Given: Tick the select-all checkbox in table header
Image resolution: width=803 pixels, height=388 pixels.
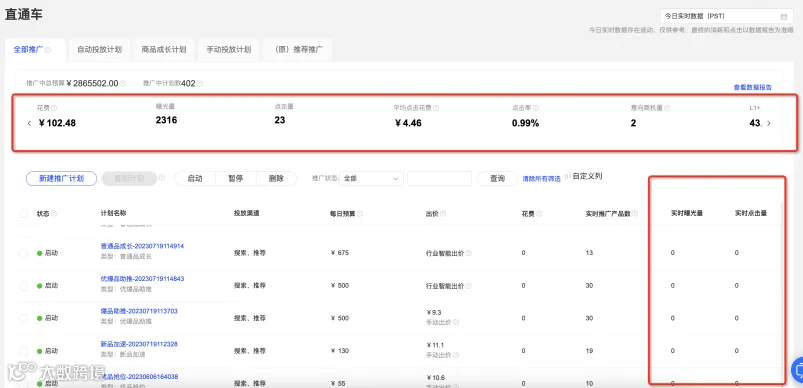Looking at the screenshot, I should (x=24, y=213).
